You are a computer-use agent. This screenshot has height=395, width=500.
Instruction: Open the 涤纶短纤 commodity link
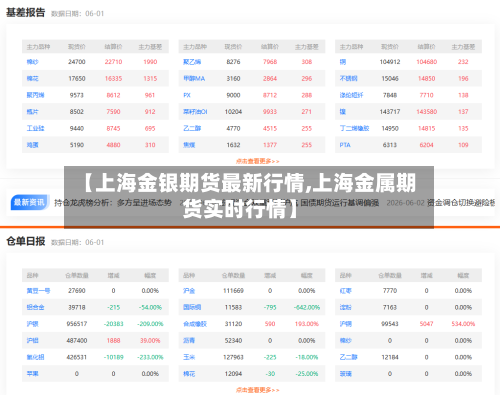click(x=351, y=95)
